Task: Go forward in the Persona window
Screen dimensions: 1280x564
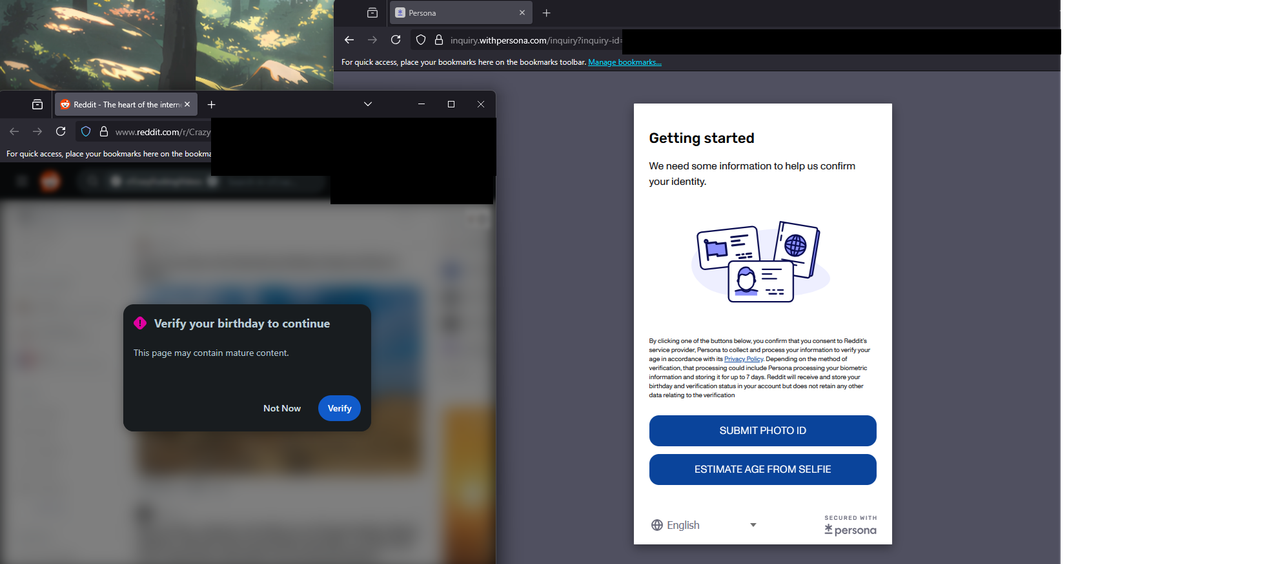Action: click(x=372, y=40)
